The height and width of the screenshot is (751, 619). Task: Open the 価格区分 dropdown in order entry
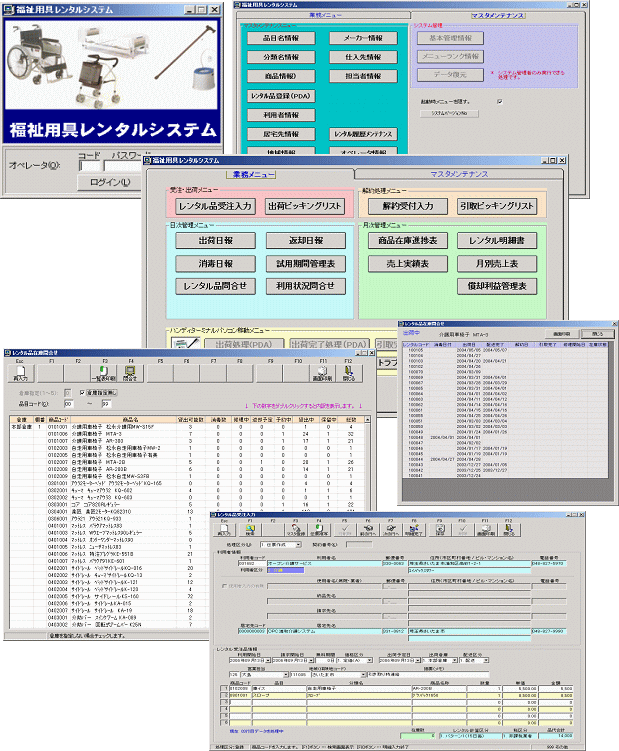tap(370, 660)
